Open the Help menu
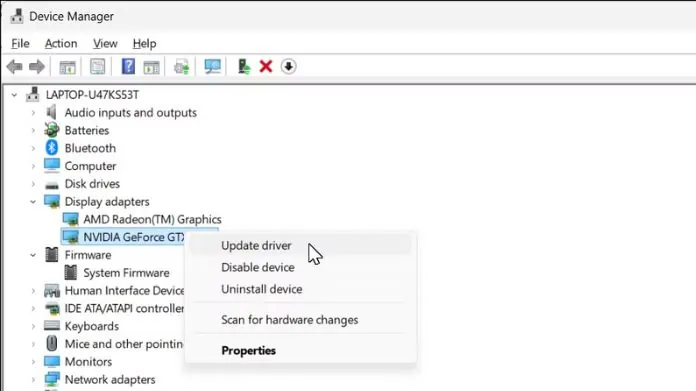696x391 pixels. pyautogui.click(x=144, y=43)
